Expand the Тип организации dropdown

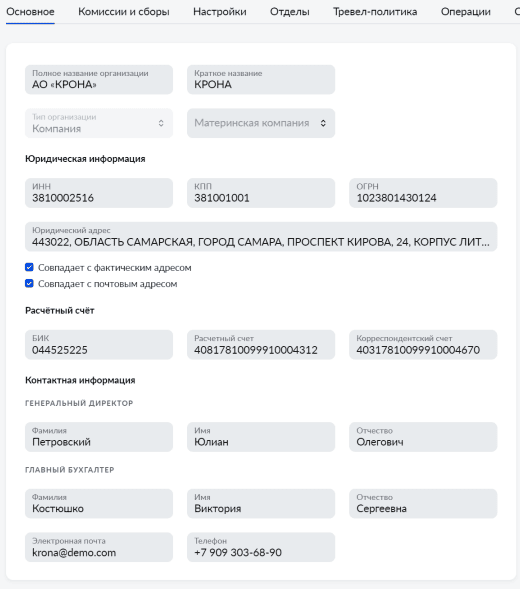[99, 123]
